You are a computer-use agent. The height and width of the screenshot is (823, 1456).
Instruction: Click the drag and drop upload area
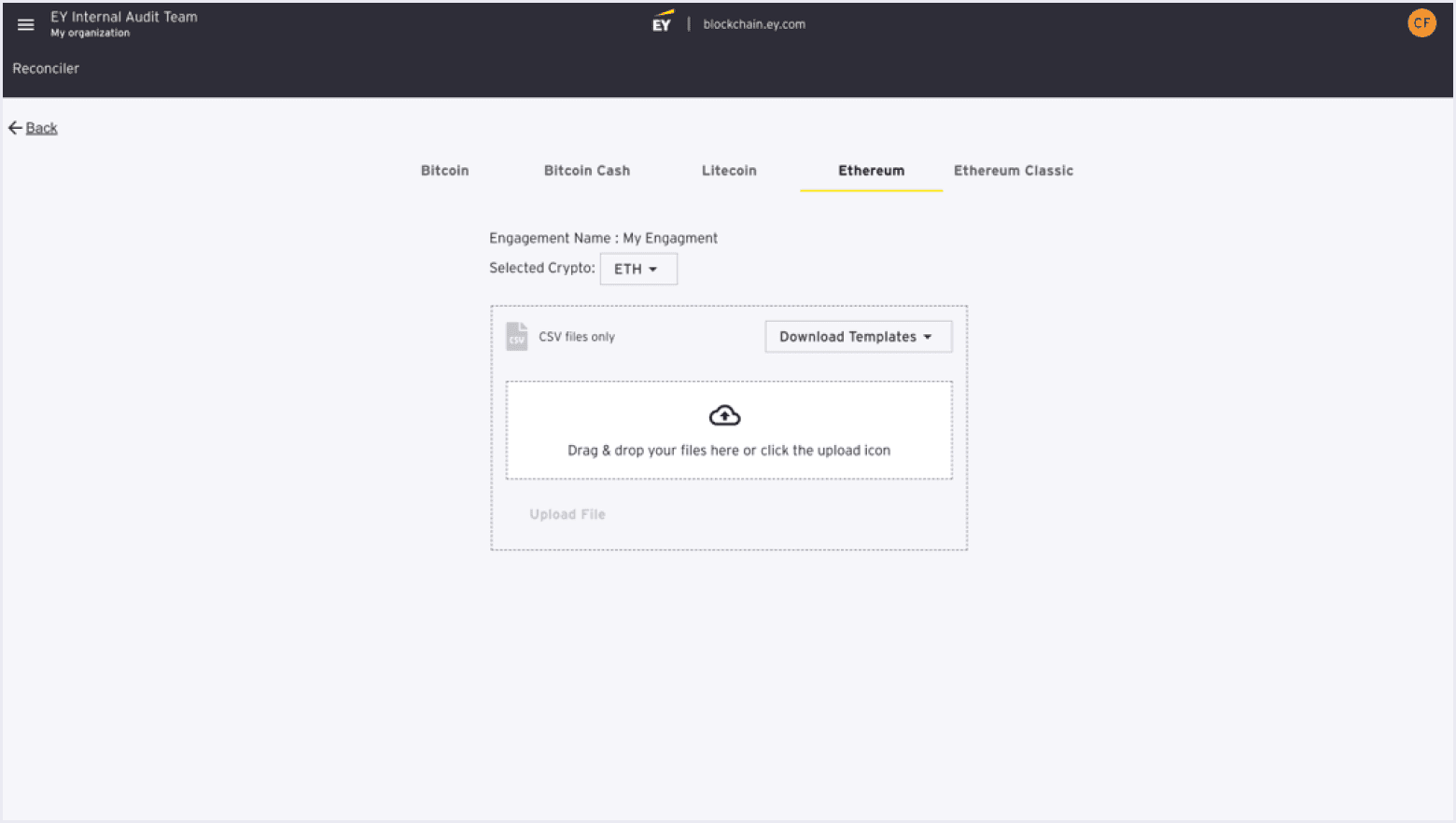pos(729,430)
